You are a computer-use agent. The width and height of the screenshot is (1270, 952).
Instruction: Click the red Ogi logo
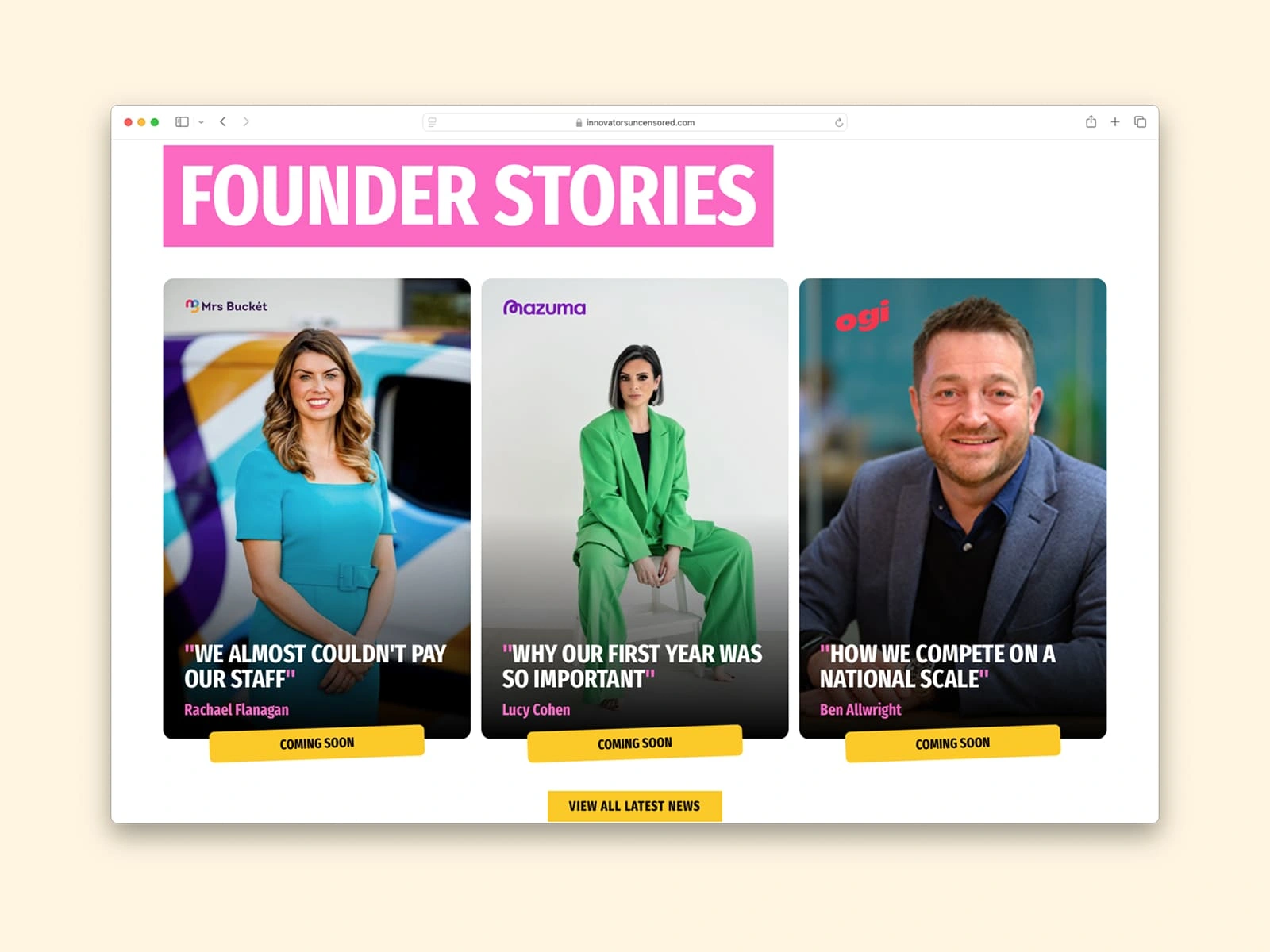862,317
